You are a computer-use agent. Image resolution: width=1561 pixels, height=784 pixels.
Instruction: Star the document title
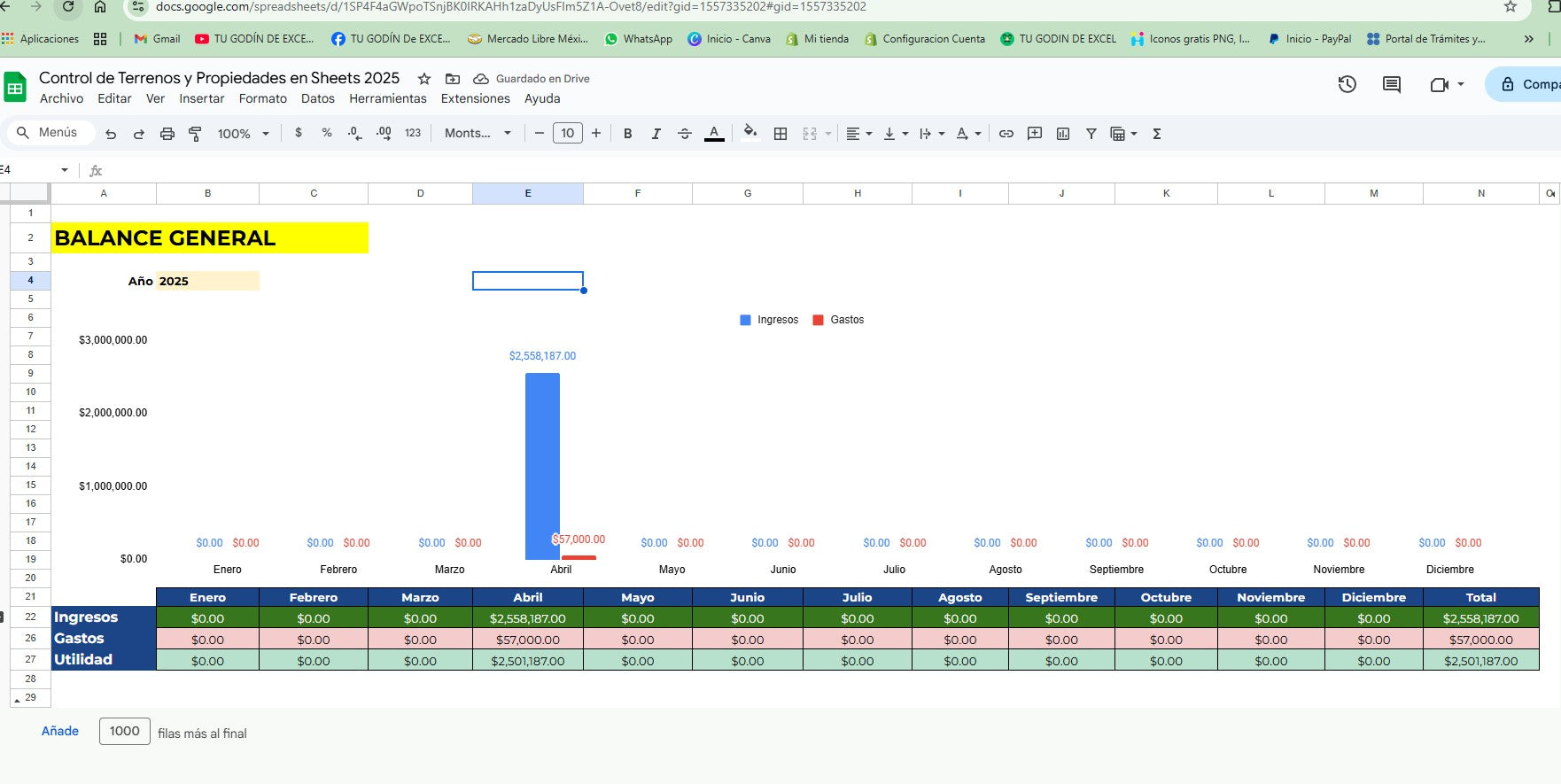click(x=424, y=79)
